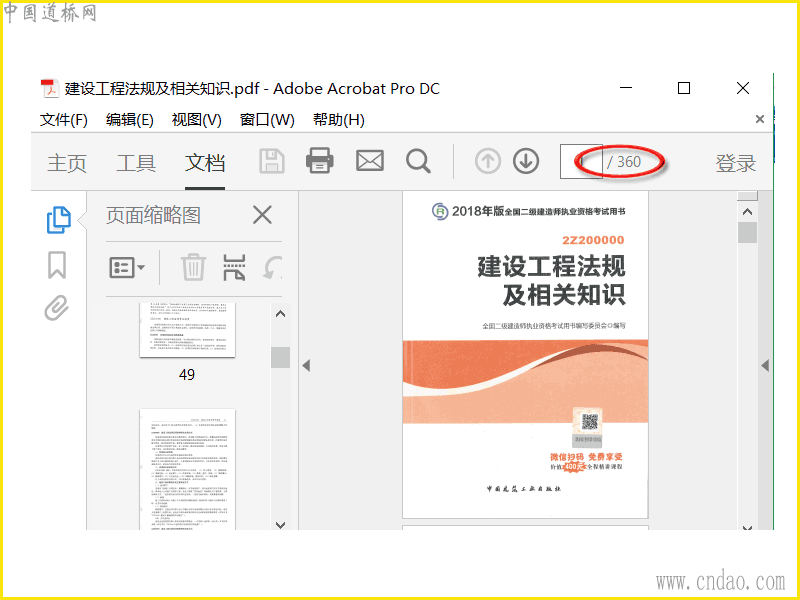Select page 49 thumbnail
This screenshot has height=600, width=800.
[x=187, y=330]
